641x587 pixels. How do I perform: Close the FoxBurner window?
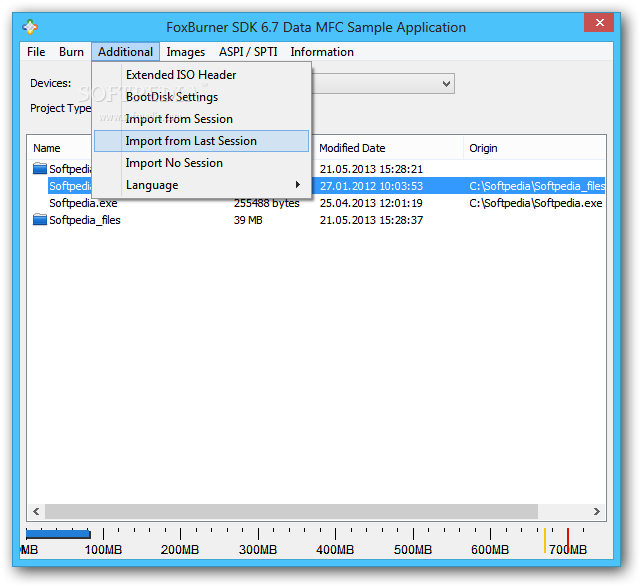tap(599, 22)
